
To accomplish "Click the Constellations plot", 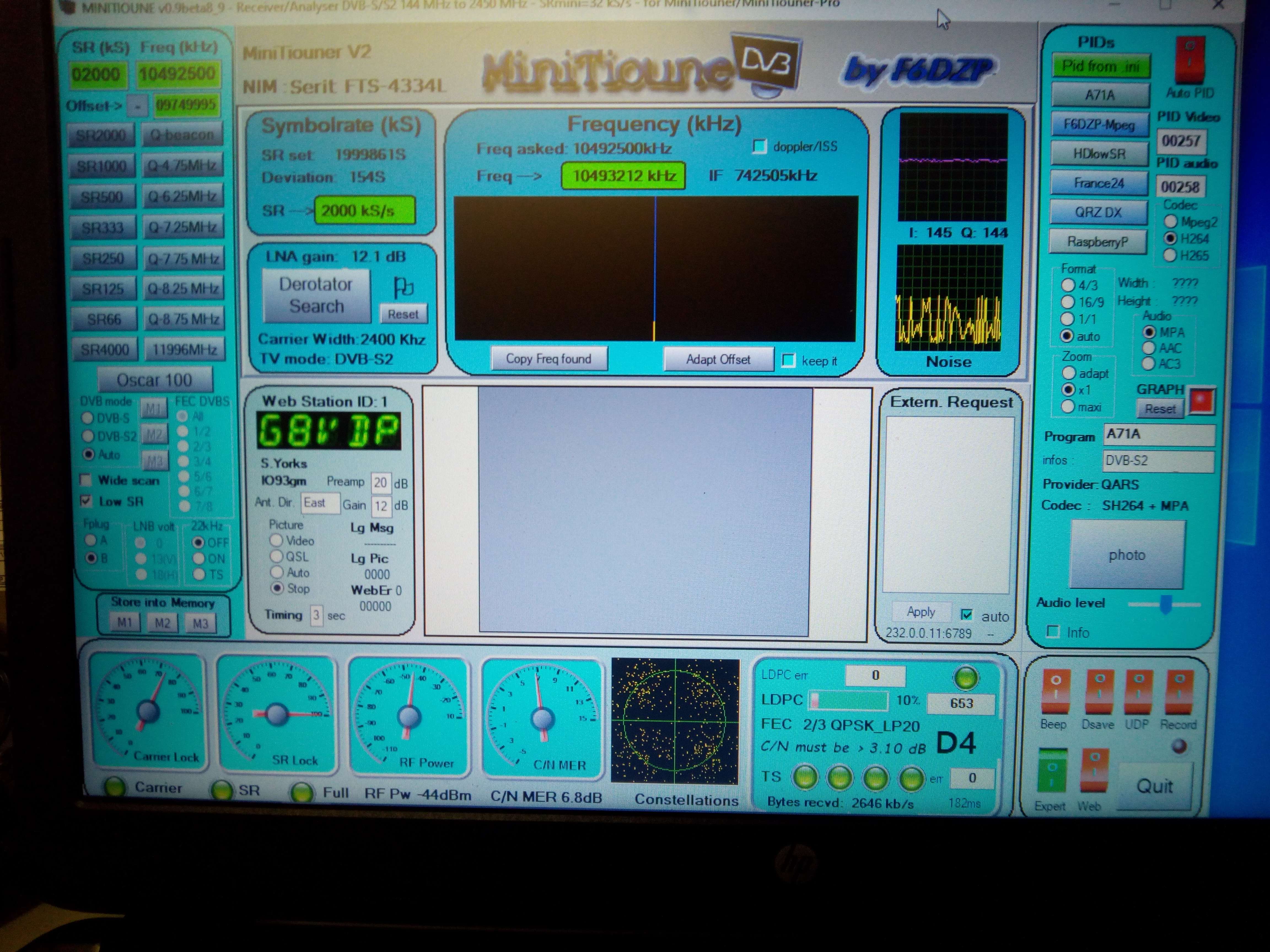I will [x=675, y=721].
